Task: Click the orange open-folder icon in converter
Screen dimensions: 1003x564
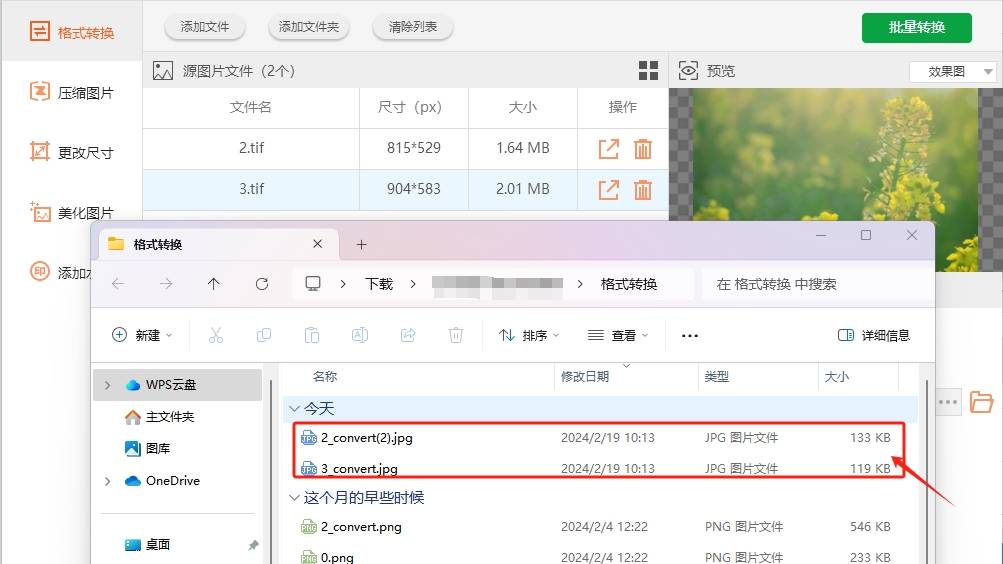Action: (x=981, y=402)
